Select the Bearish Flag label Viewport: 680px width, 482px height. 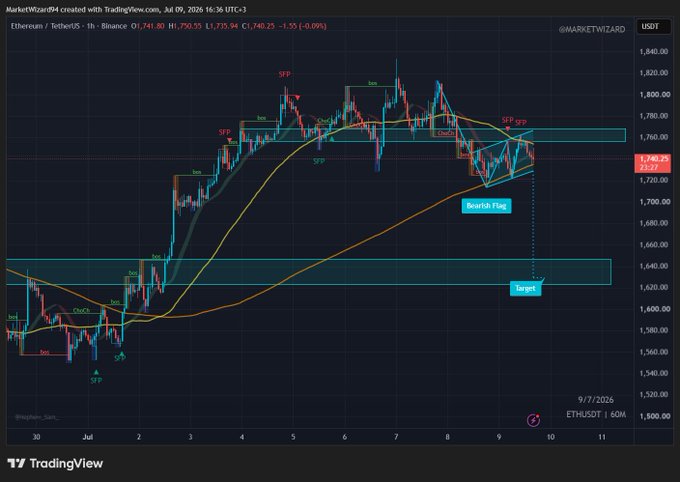(x=486, y=206)
